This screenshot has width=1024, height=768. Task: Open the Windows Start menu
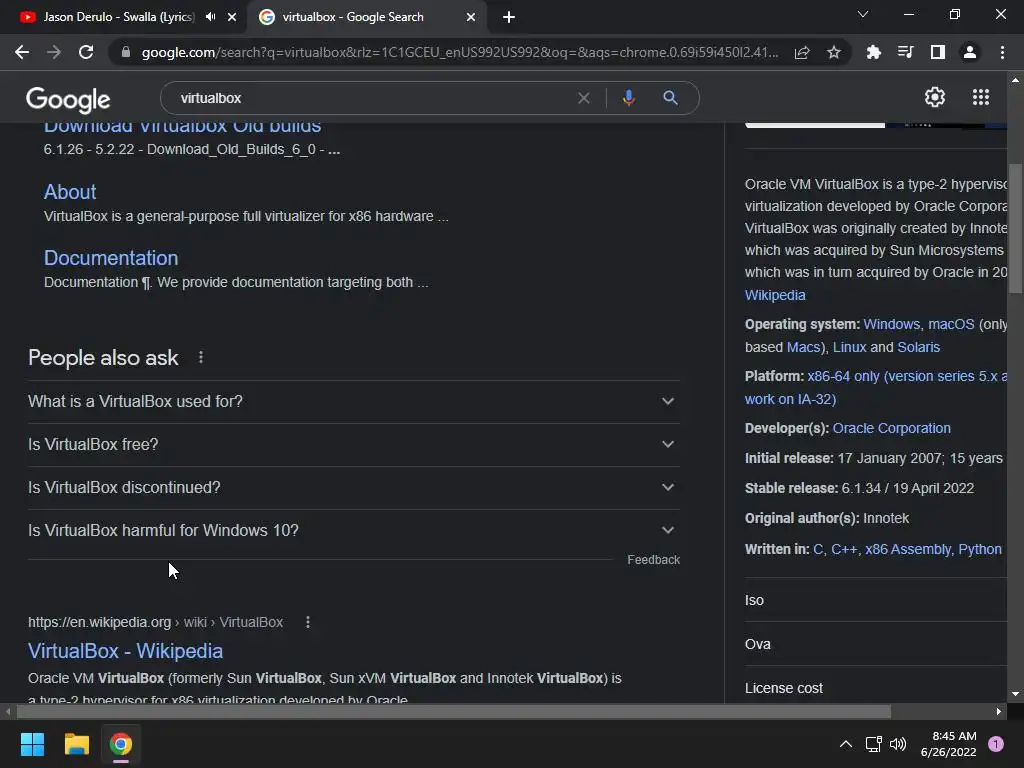(x=32, y=744)
